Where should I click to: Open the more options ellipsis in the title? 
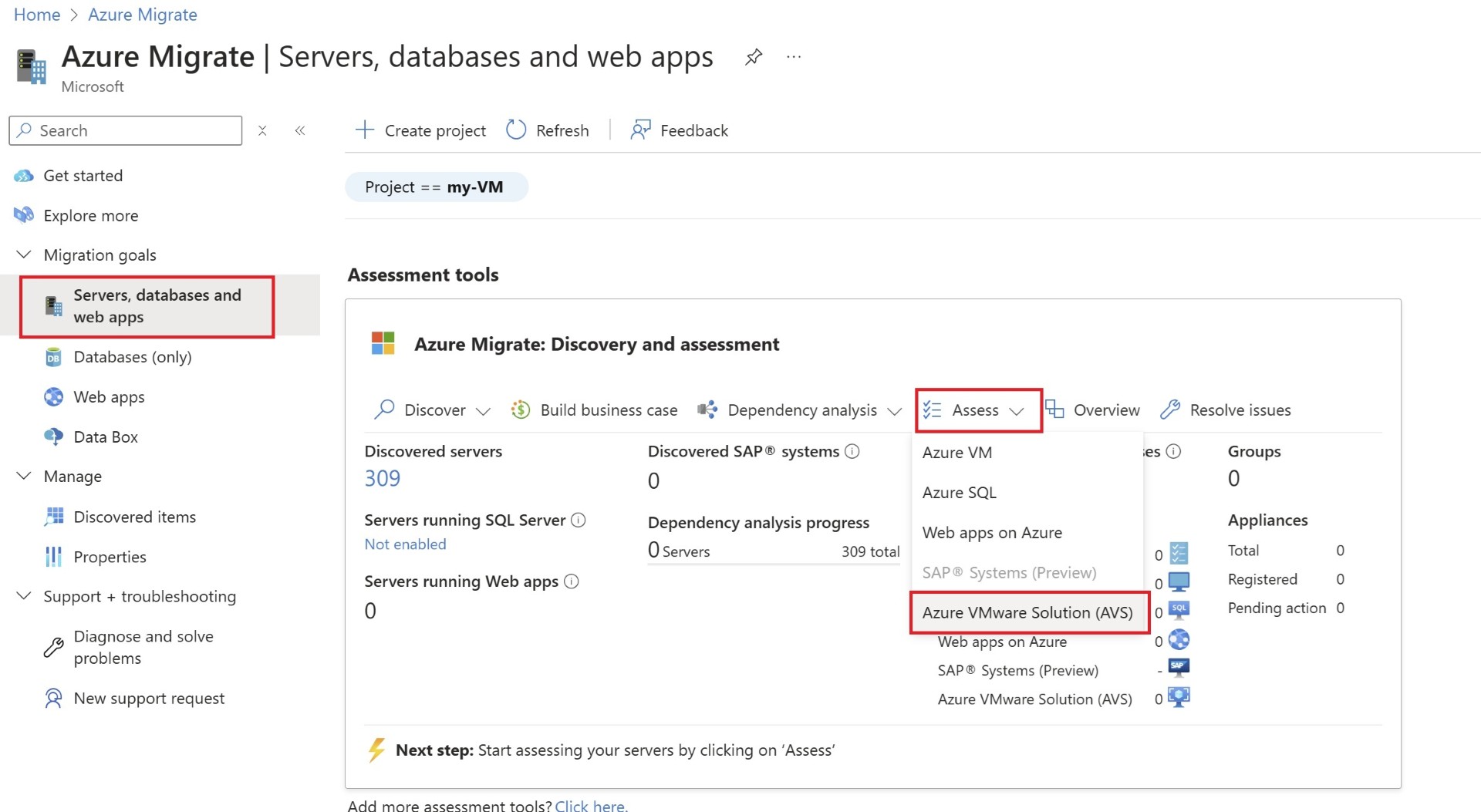coord(794,57)
